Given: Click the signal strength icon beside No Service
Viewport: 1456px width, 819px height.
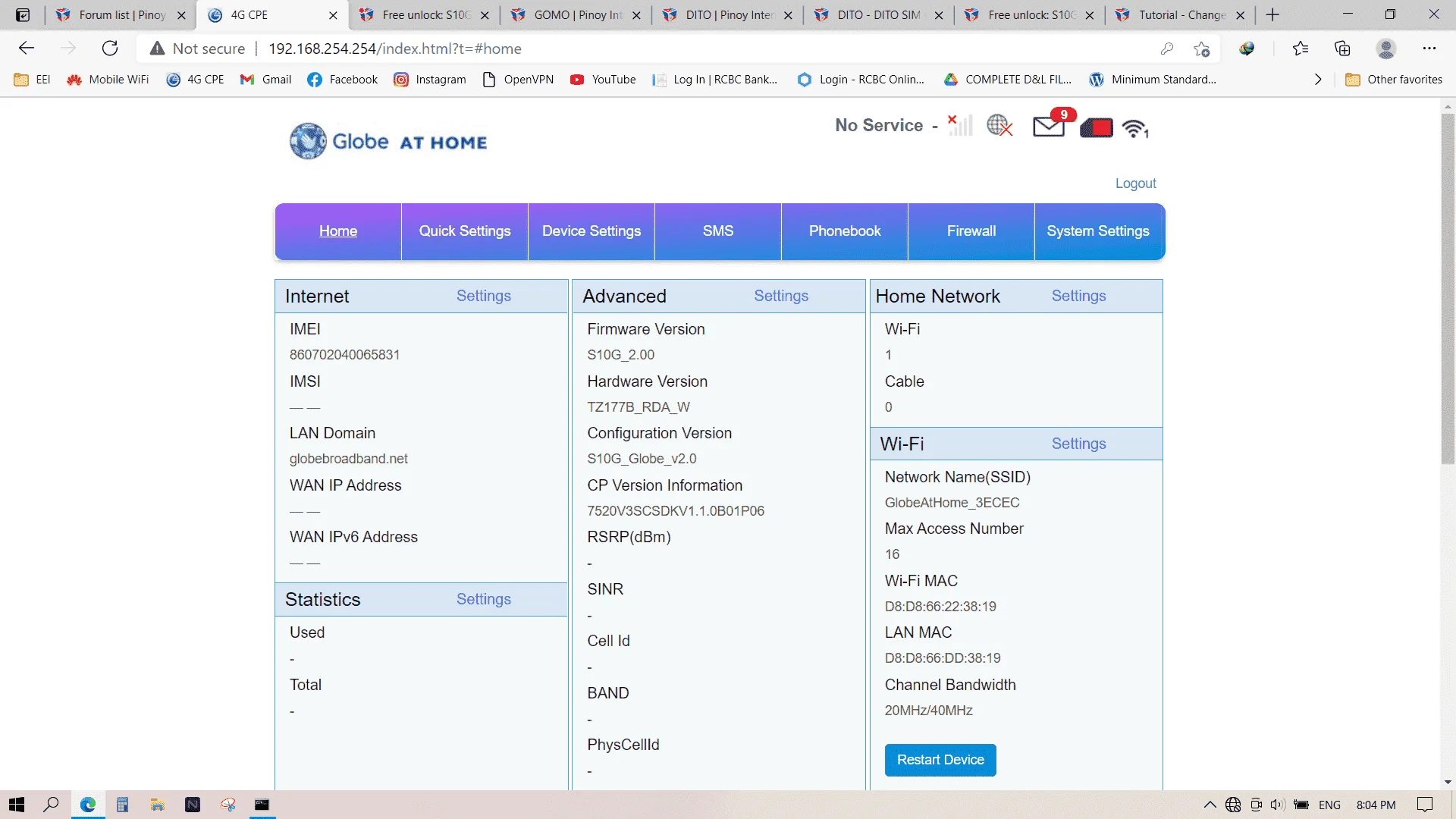Looking at the screenshot, I should (960, 125).
